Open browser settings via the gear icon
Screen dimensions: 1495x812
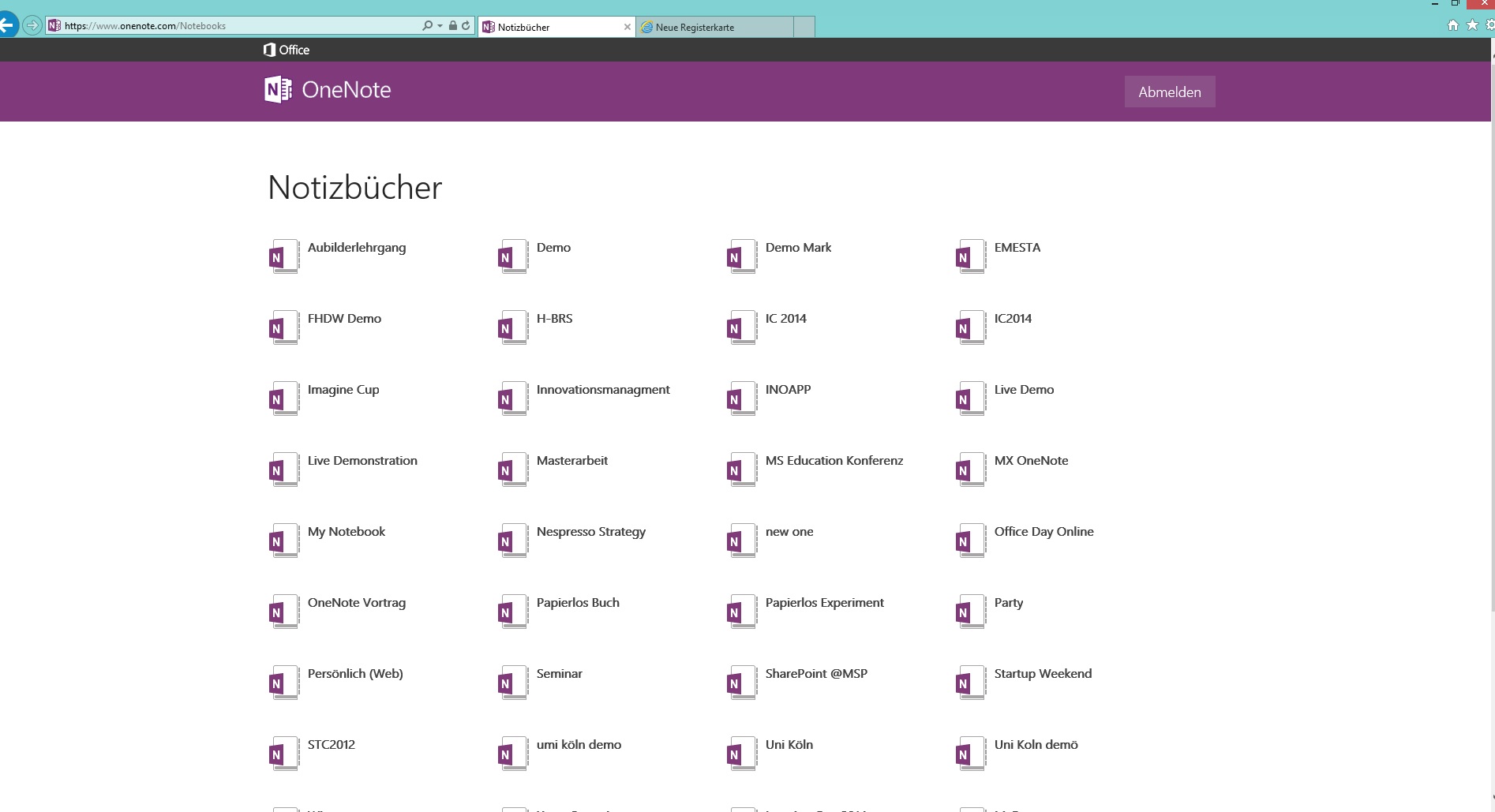1489,25
